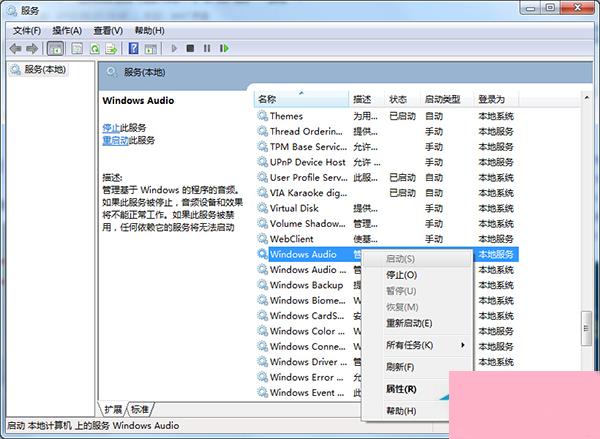The height and width of the screenshot is (439, 600).
Task: Click the action pane toolbar icon
Action: point(150,49)
